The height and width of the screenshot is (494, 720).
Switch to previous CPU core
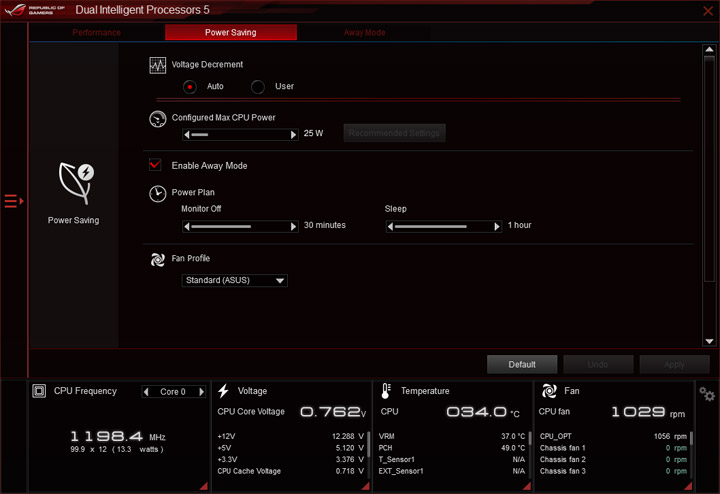146,392
